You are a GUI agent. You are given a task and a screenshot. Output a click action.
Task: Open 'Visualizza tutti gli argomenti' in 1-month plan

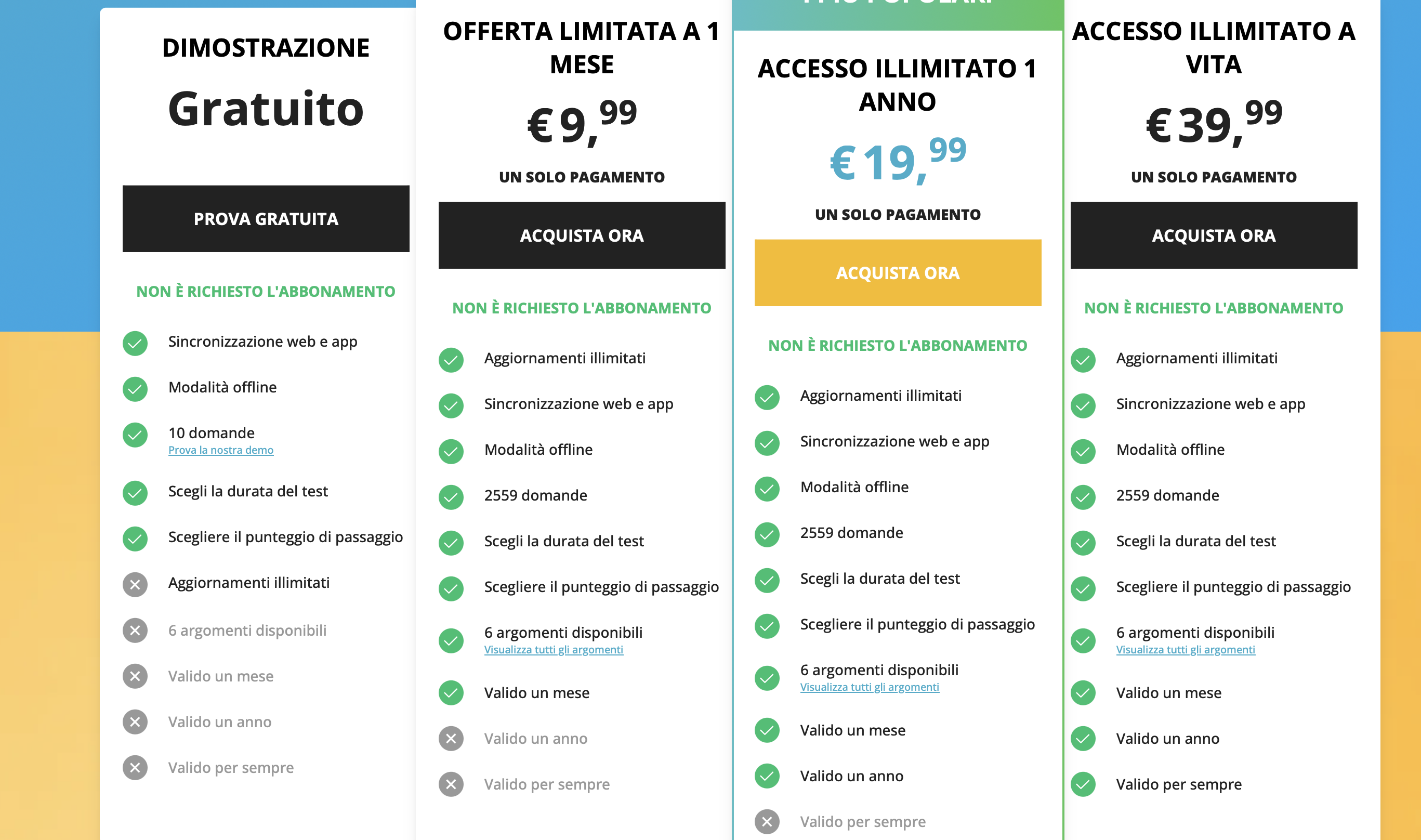(554, 650)
